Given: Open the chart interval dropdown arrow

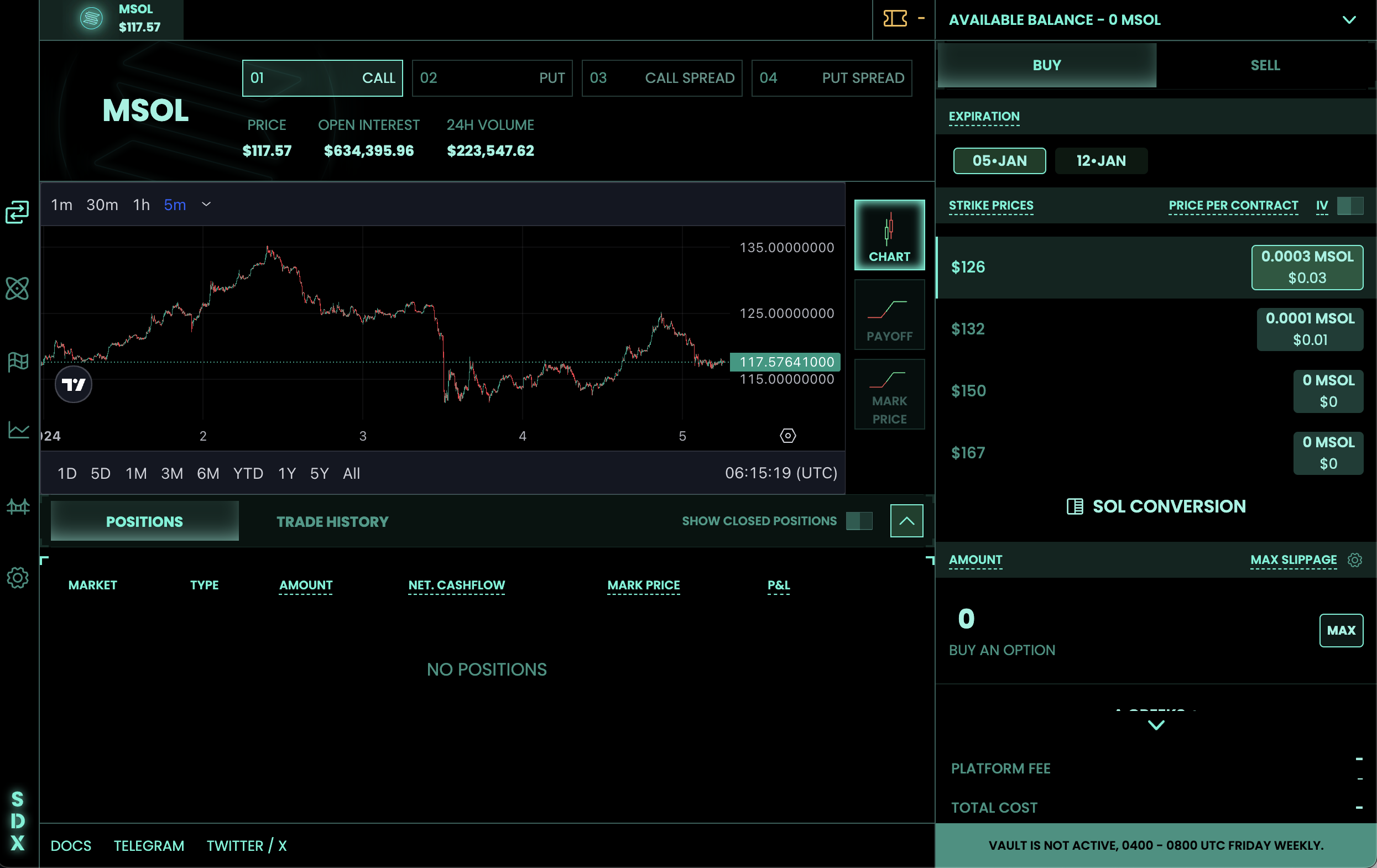Looking at the screenshot, I should [x=206, y=205].
